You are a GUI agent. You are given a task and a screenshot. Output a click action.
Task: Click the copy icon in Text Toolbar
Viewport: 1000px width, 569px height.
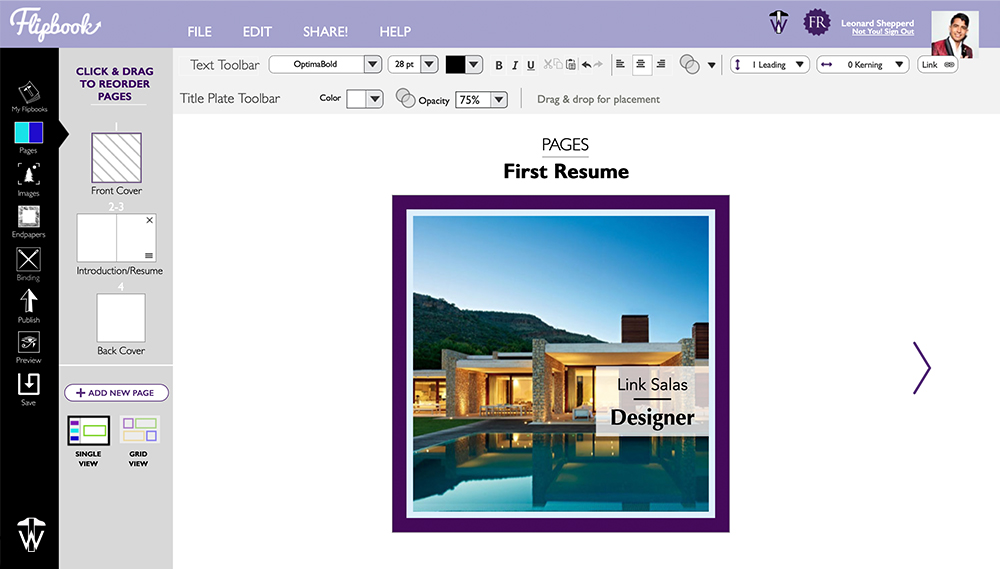coord(558,64)
